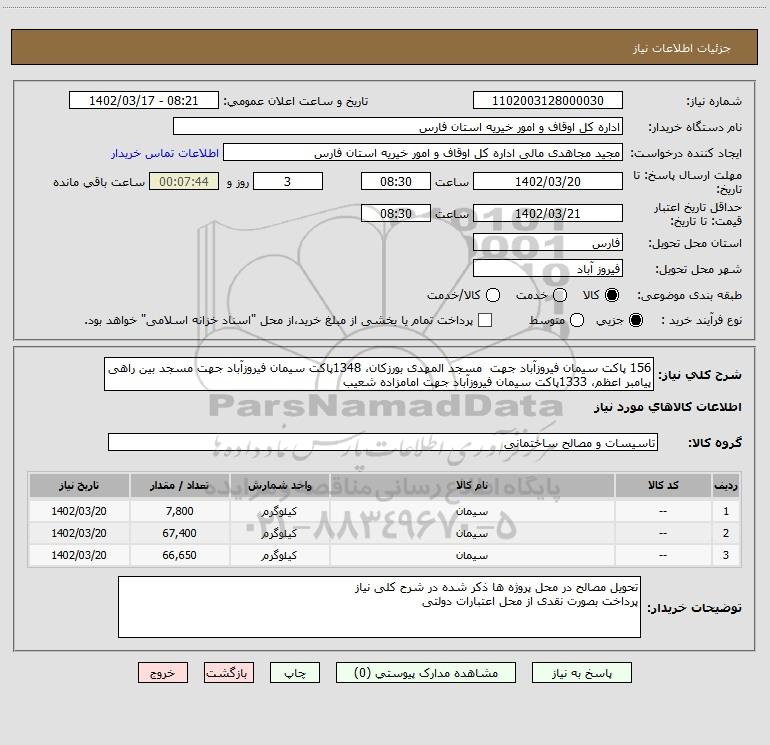Click the remaining time 00:07:44 field
This screenshot has width=770, height=745.
coord(184,181)
